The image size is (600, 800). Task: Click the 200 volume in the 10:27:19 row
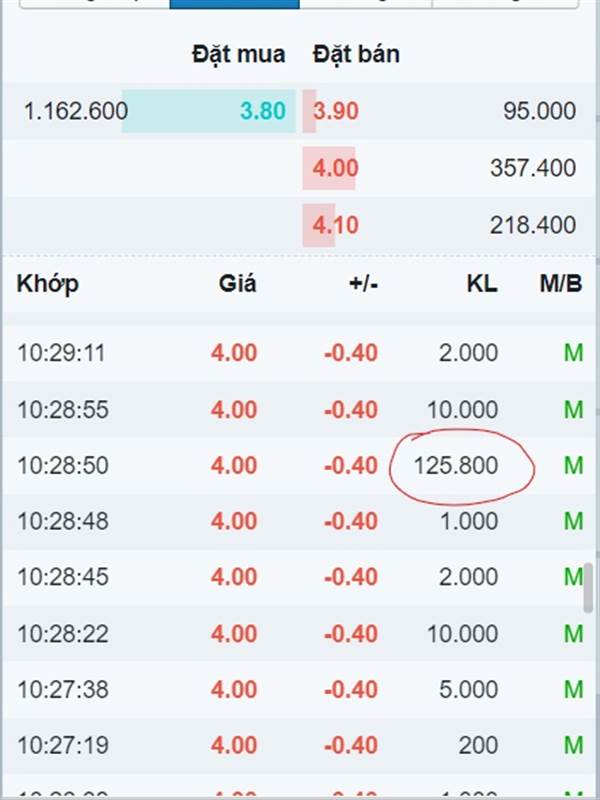tap(478, 745)
